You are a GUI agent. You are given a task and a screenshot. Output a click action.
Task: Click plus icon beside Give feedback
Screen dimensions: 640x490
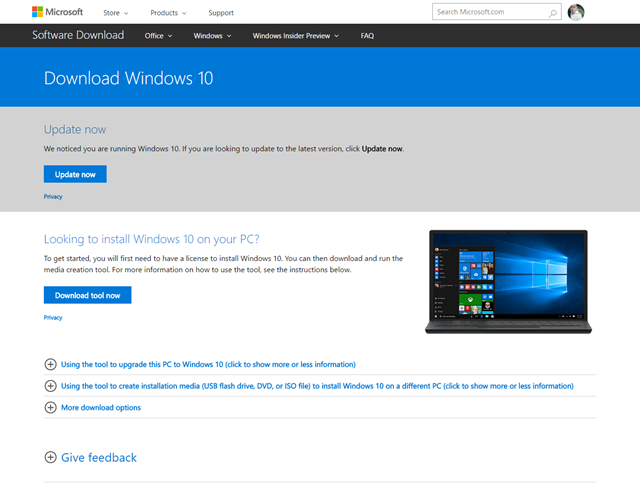click(50, 457)
